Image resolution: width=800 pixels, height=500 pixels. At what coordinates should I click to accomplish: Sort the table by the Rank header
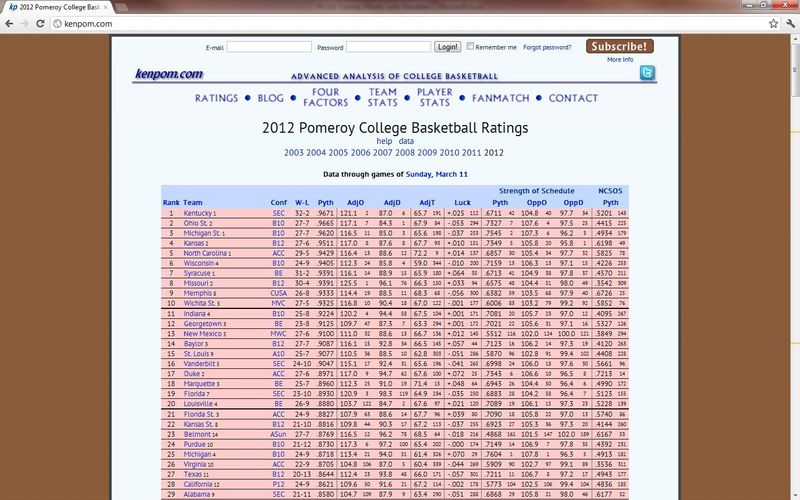(171, 203)
